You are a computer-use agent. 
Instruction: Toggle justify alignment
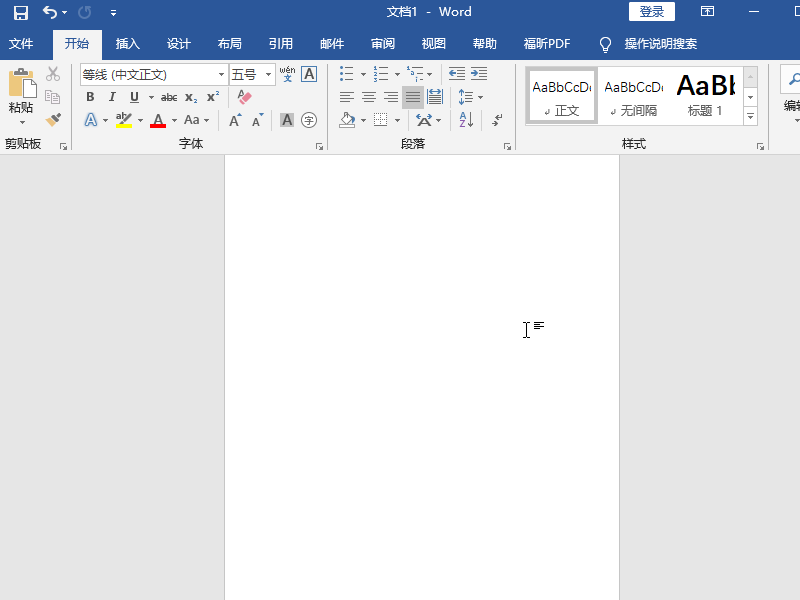[413, 97]
